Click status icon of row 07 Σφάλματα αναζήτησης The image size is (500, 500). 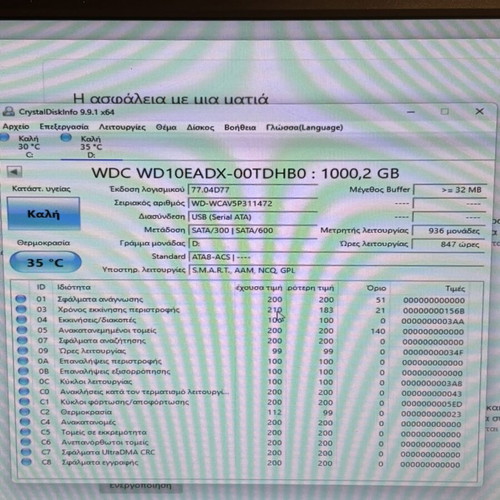click(x=22, y=340)
